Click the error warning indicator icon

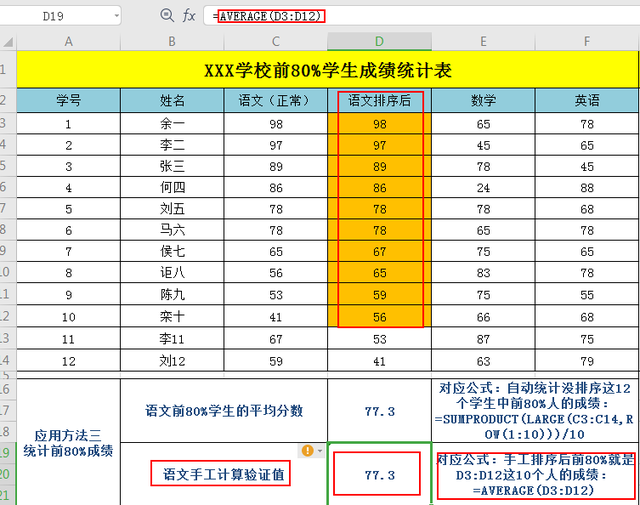(307, 450)
